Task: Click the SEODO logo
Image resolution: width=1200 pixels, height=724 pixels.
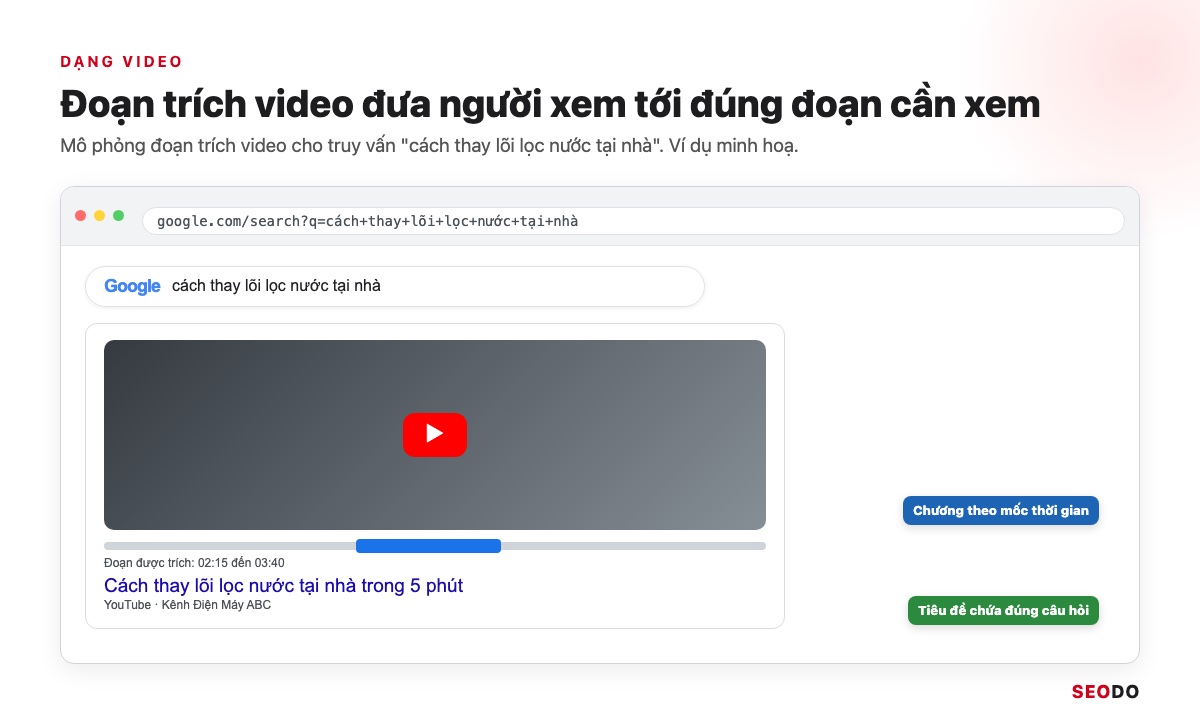Action: [1105, 691]
